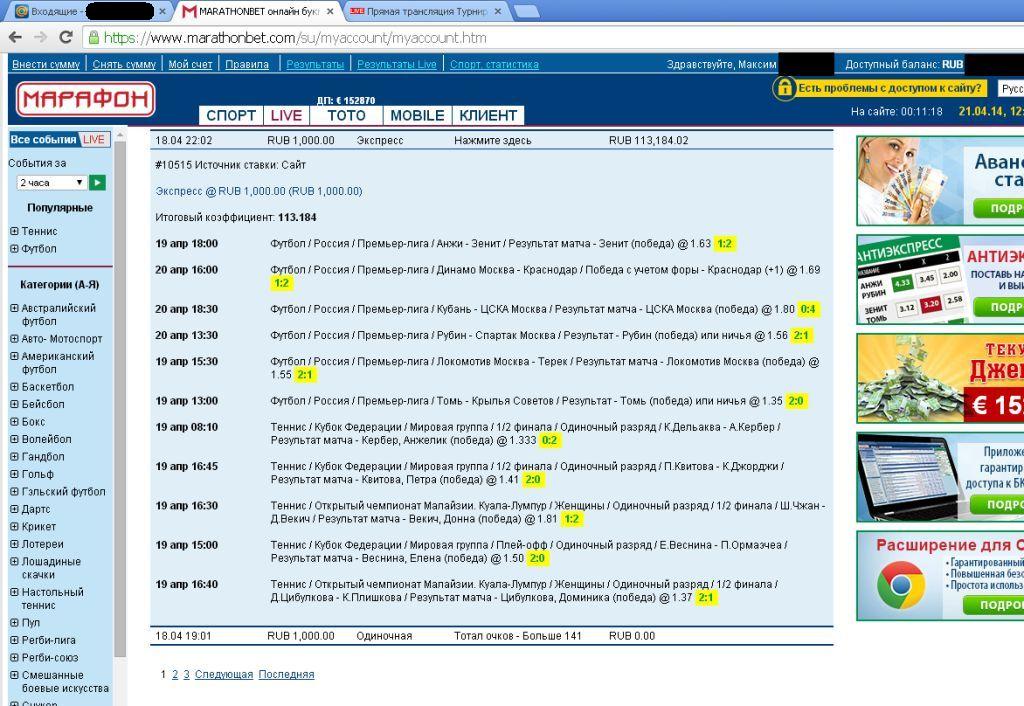Expand the Регби-лига category

pos(14,639)
